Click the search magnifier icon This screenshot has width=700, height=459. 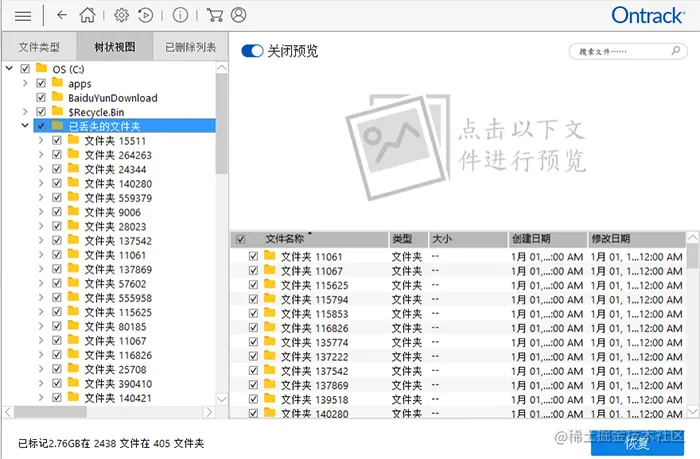[x=676, y=50]
